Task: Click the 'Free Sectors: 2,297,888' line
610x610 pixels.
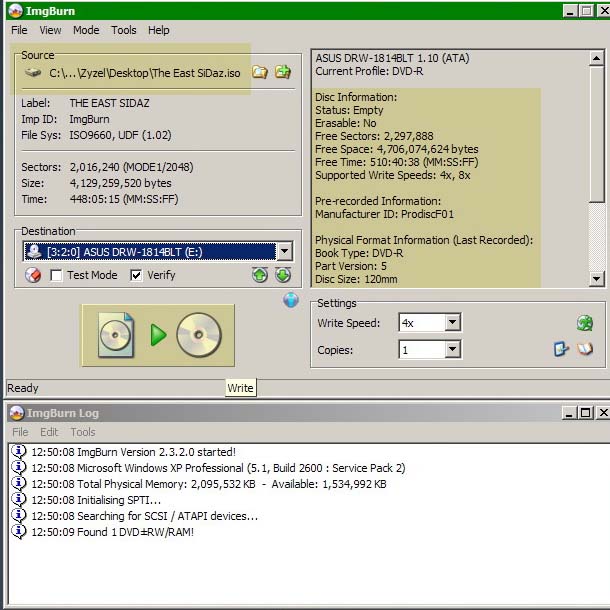Action: [x=374, y=136]
